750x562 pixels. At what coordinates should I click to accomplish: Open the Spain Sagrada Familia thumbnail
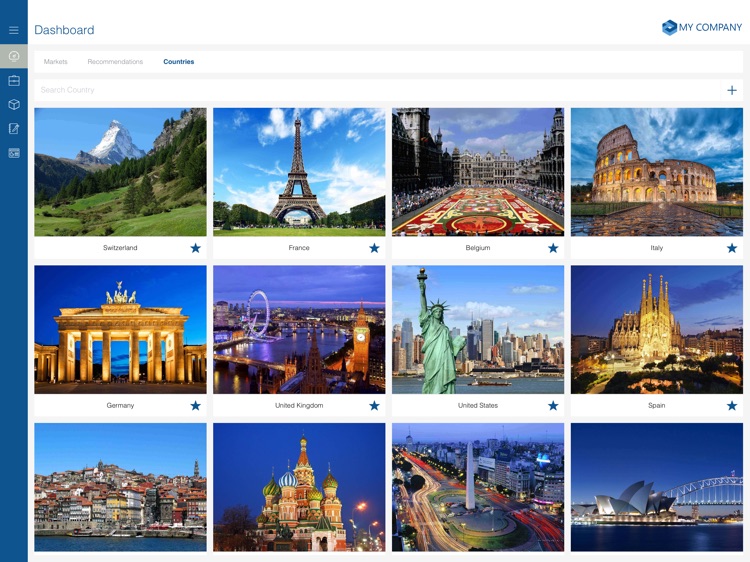(657, 330)
